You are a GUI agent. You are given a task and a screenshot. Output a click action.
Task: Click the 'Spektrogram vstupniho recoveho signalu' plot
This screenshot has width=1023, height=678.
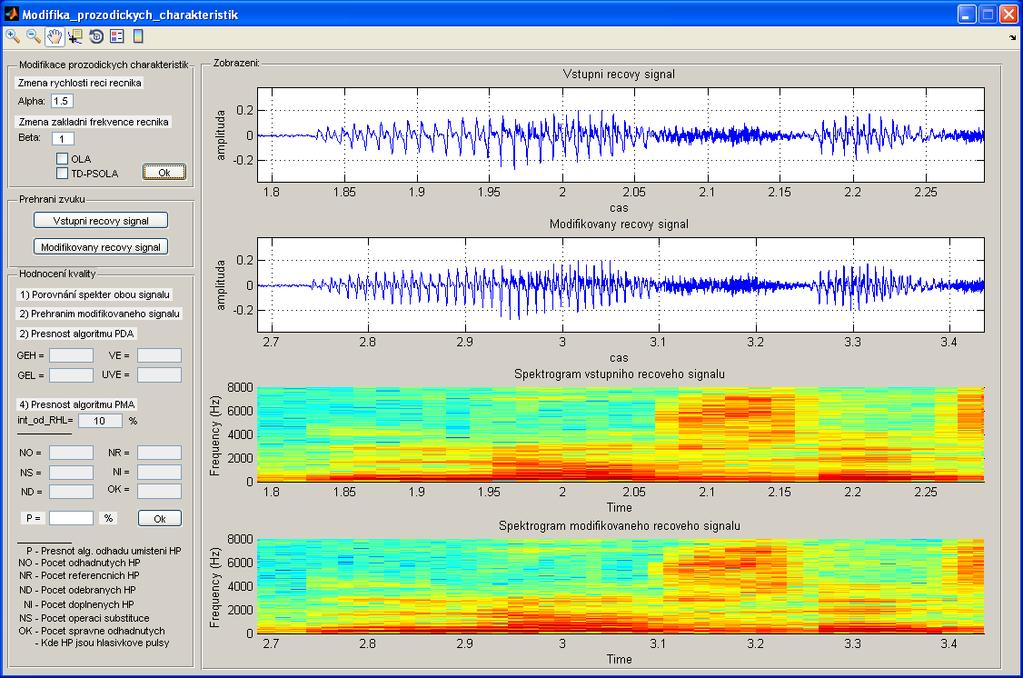tap(620, 435)
